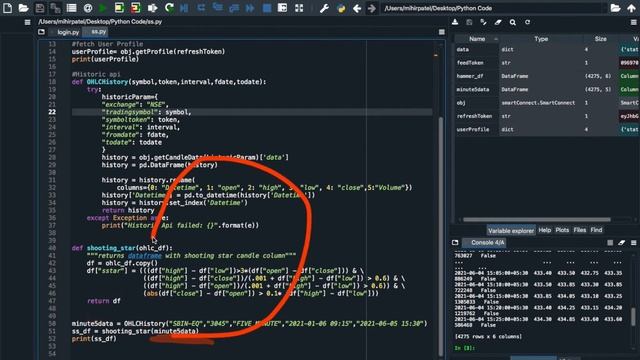The width and height of the screenshot is (640, 360).
Task: Select the Variable explorer tab
Action: pyautogui.click(x=511, y=231)
